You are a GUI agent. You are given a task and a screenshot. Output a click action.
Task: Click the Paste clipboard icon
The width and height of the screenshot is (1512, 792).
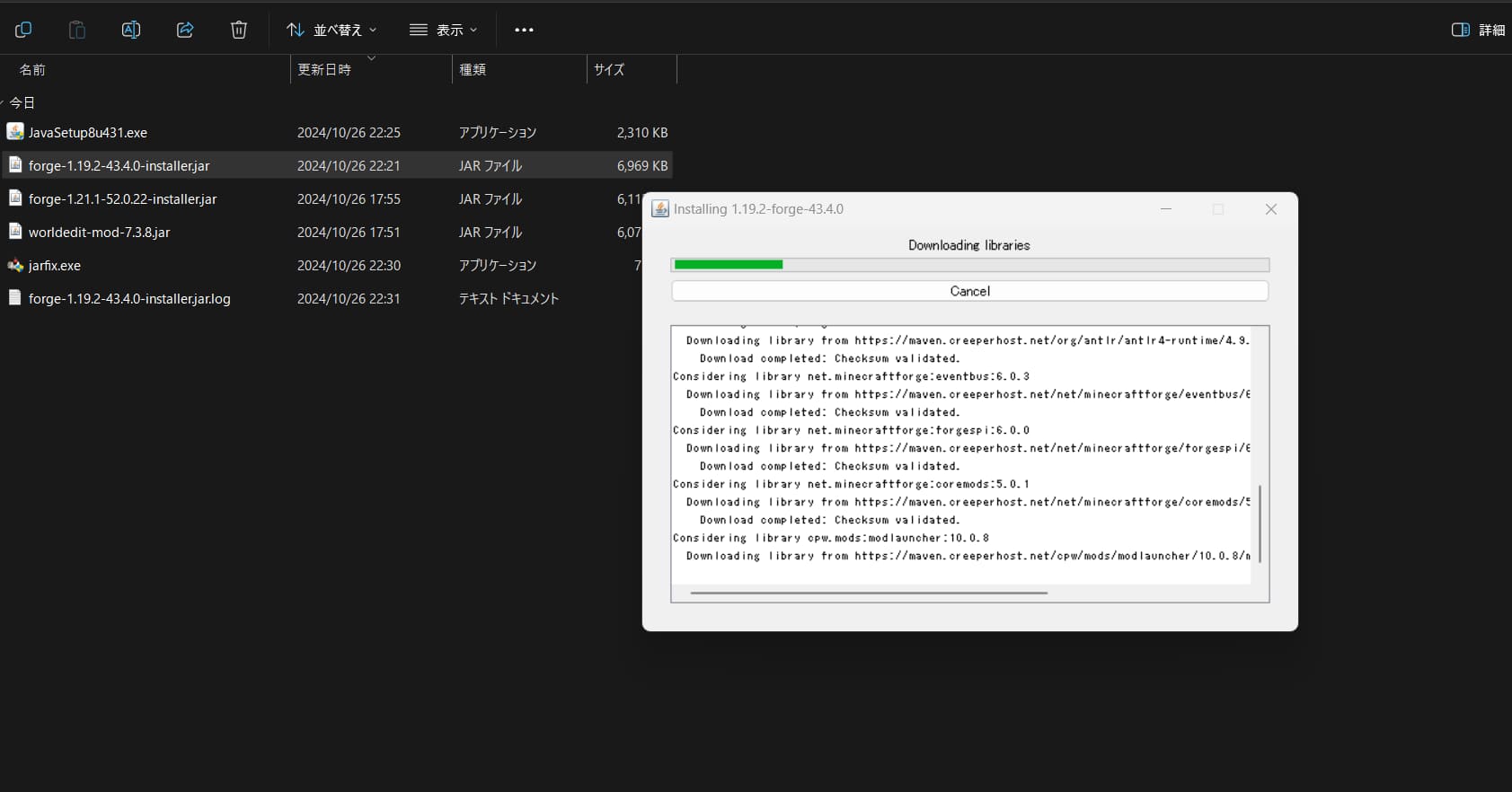click(77, 30)
